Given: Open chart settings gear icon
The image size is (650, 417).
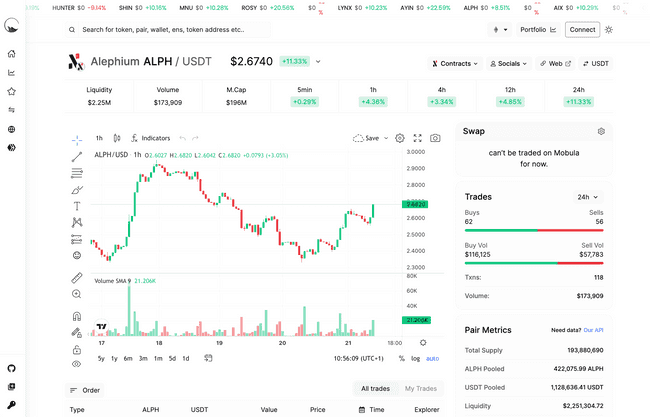Looking at the screenshot, I should [x=400, y=138].
